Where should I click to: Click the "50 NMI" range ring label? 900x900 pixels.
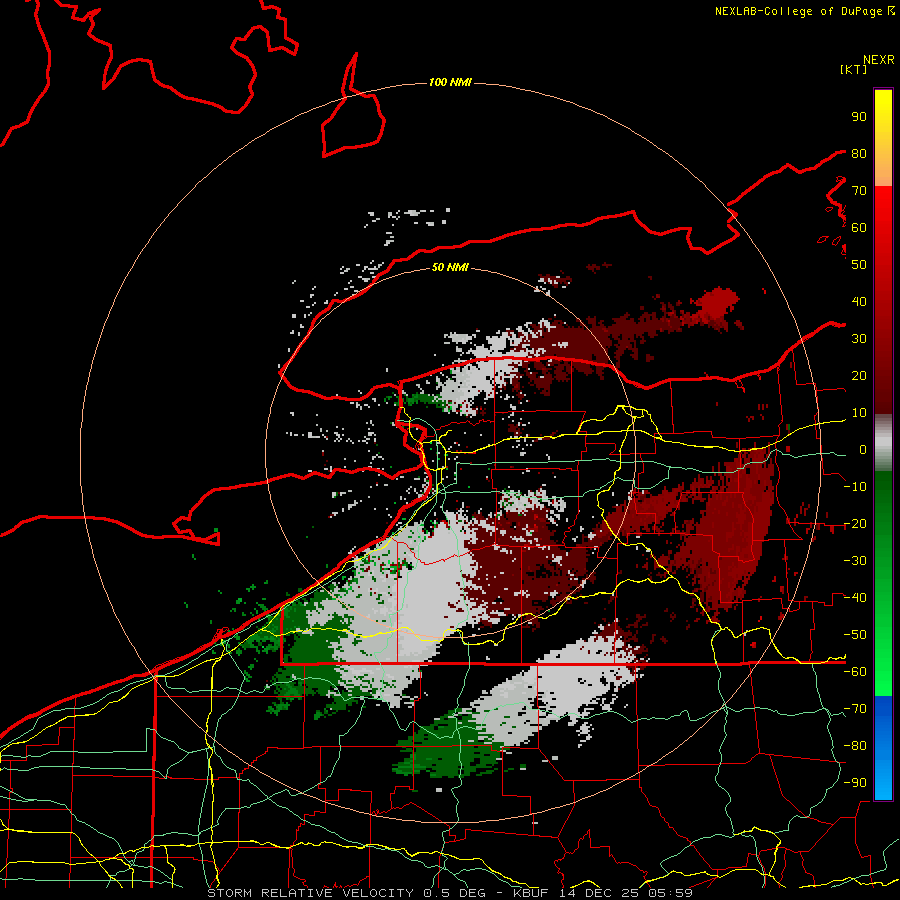(450, 267)
